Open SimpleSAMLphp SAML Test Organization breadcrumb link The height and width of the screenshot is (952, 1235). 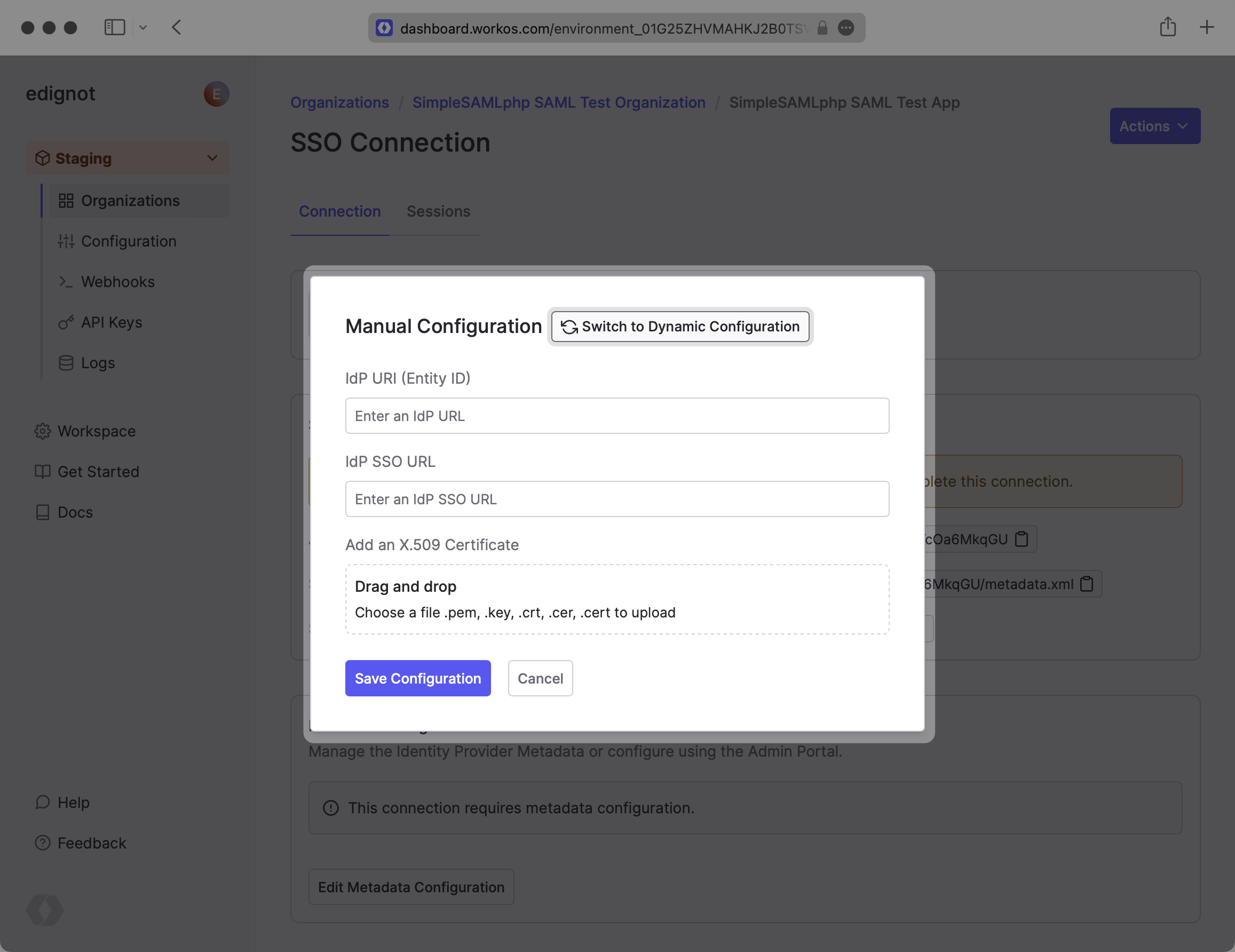point(559,103)
